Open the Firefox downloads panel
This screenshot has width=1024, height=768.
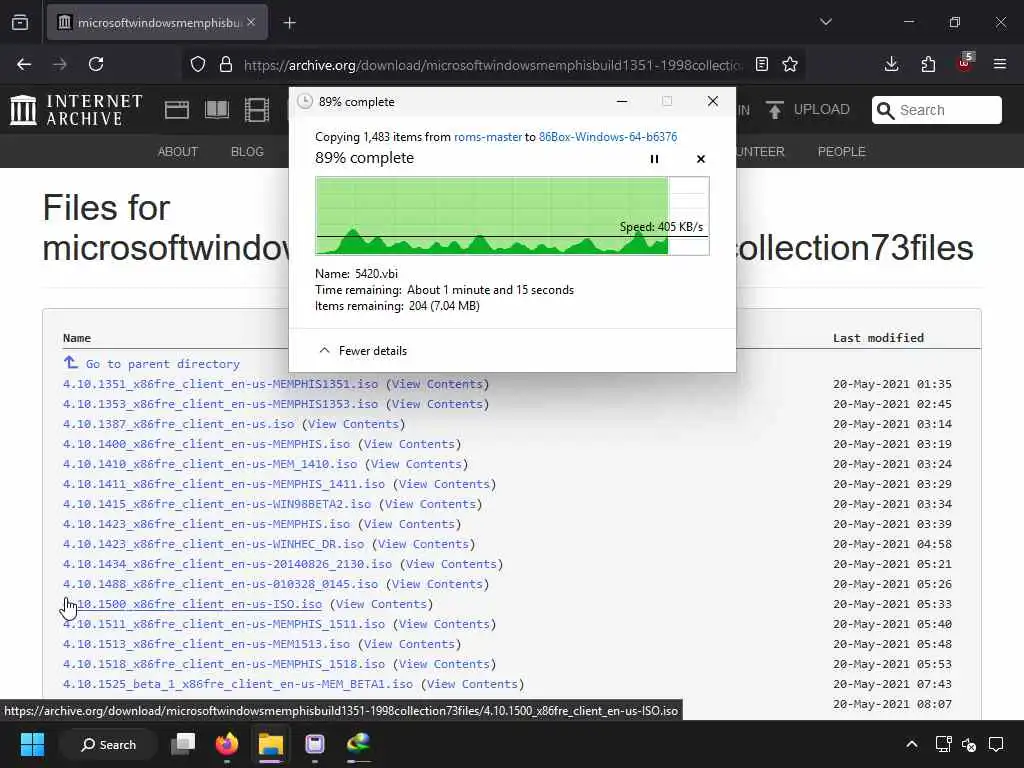[x=891, y=64]
